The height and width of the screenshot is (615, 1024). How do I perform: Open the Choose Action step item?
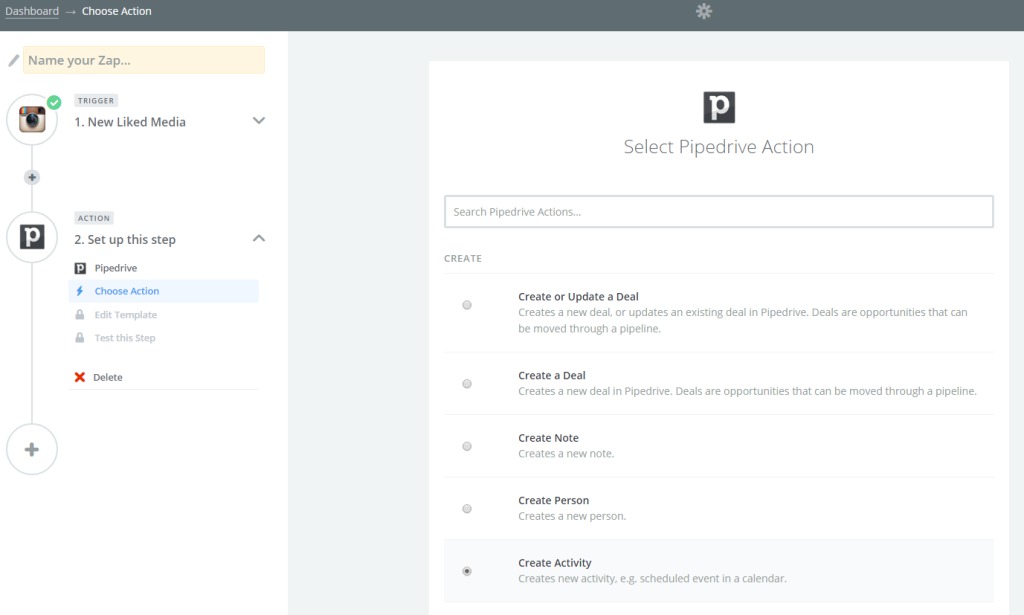[x=163, y=291]
